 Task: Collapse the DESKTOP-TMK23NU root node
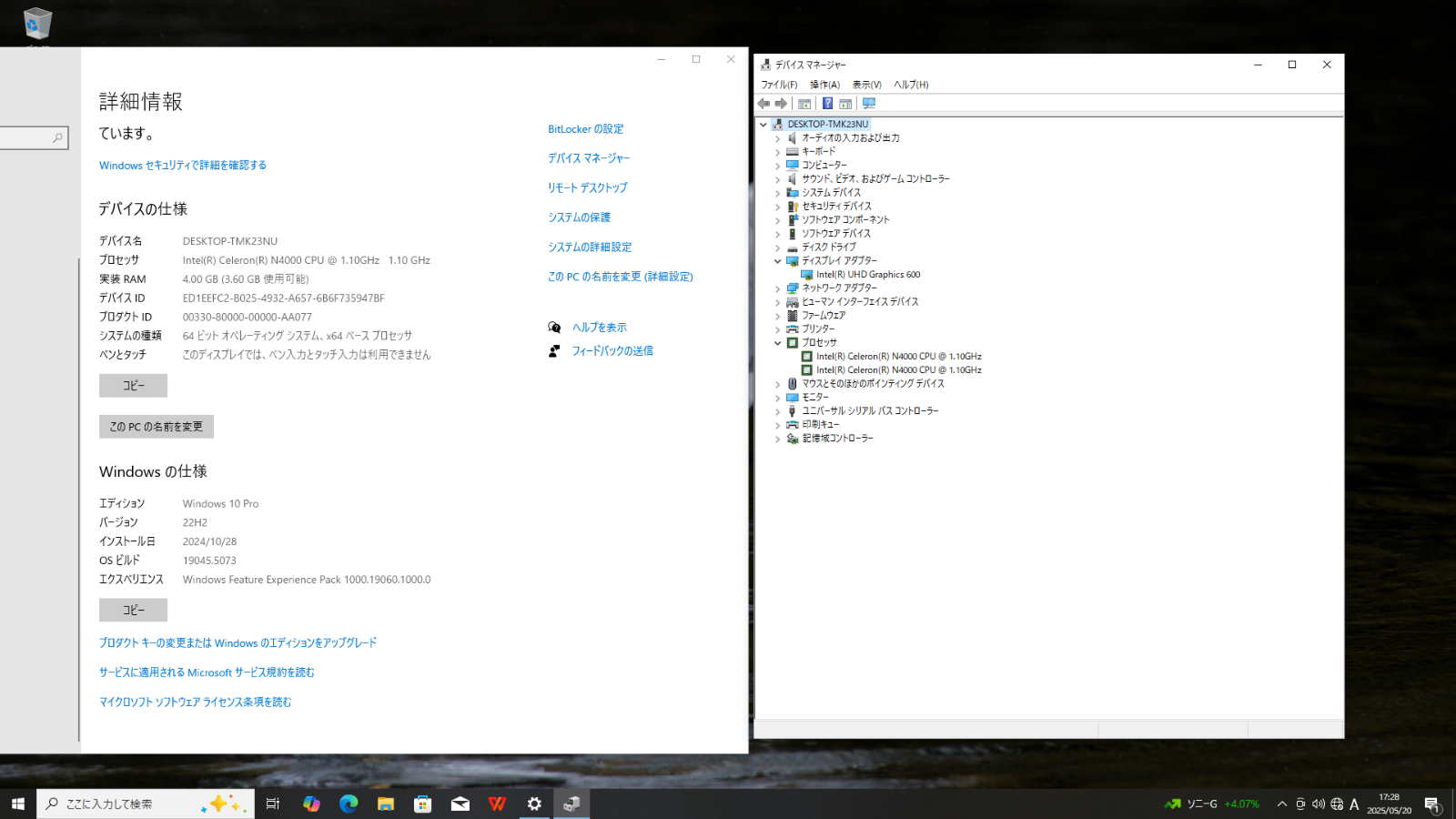pyautogui.click(x=763, y=125)
